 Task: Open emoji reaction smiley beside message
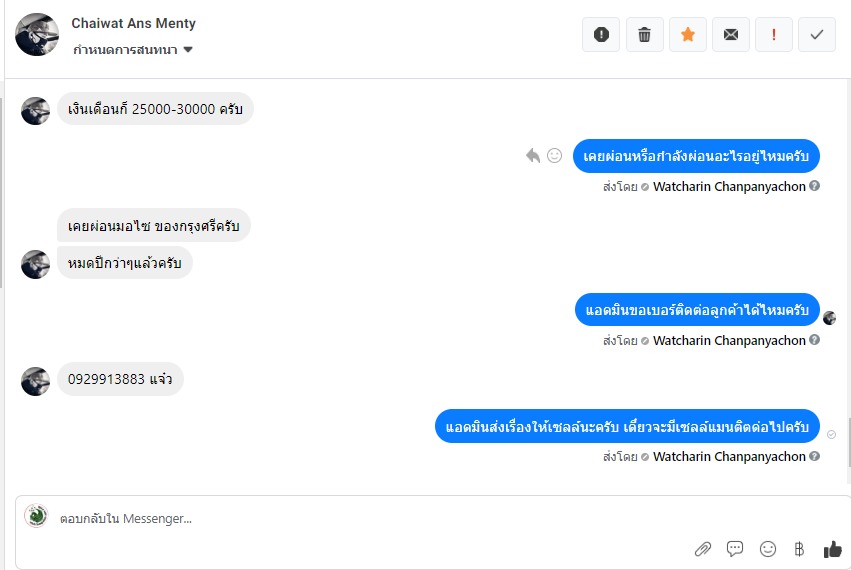[554, 156]
